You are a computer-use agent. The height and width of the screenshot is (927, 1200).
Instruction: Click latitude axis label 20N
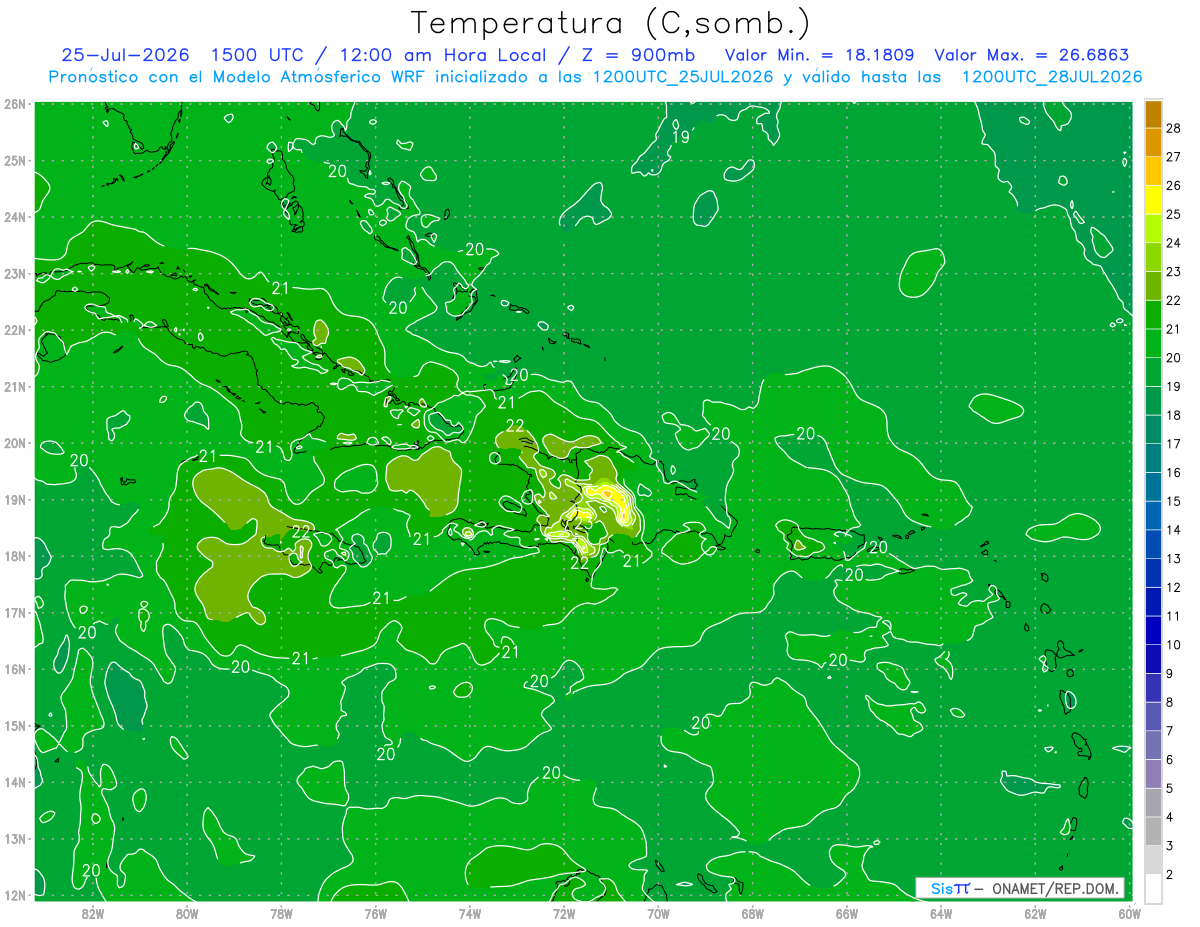15,443
